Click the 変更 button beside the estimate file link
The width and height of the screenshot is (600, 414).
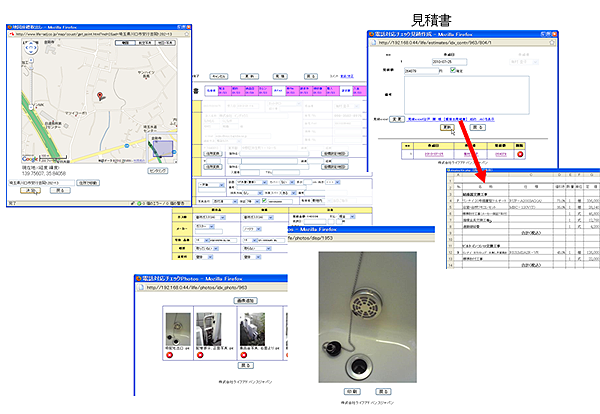tap(397, 119)
